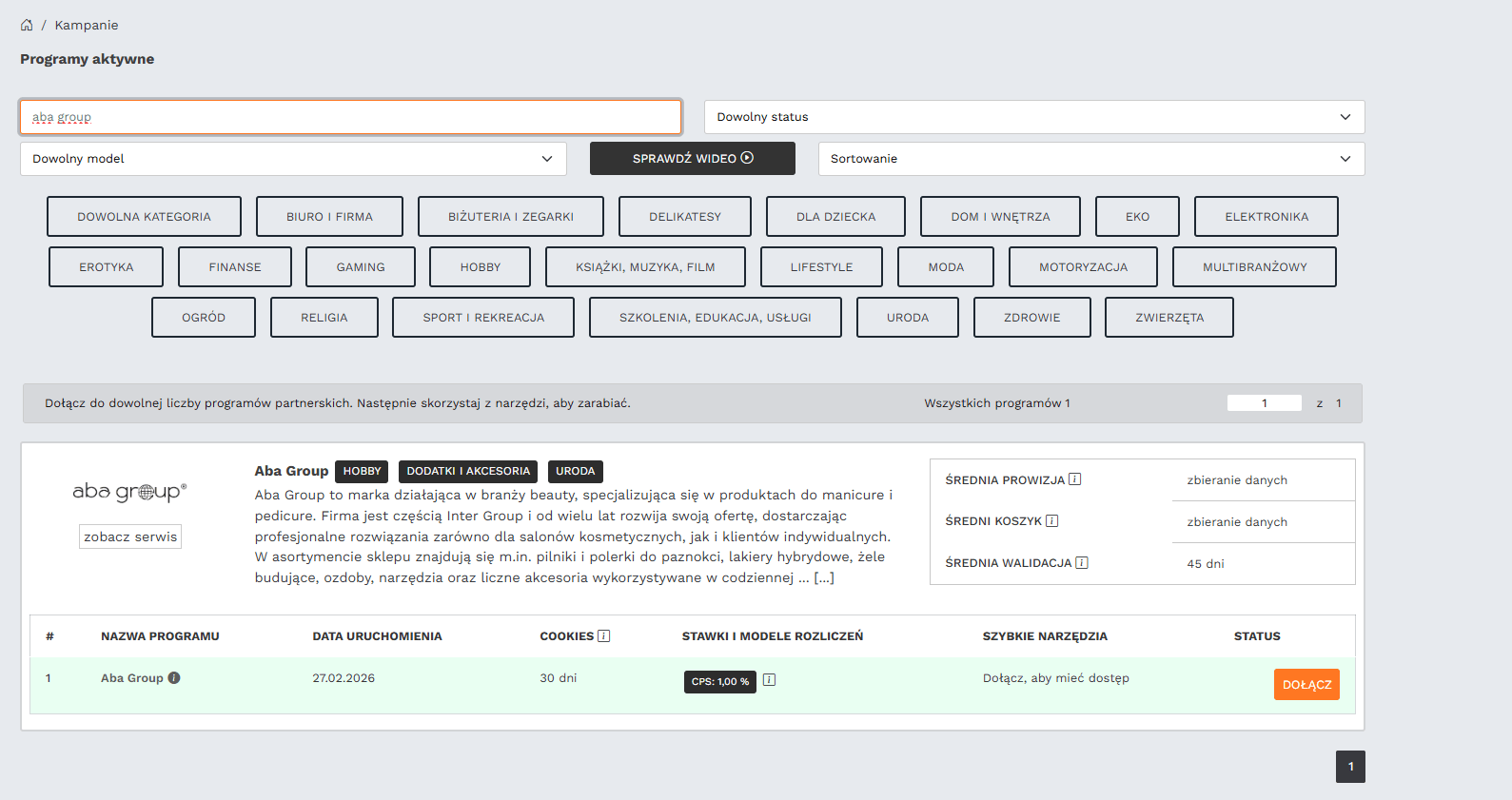Open the Dowolny status dropdown
This screenshot has width=1512, height=800.
tap(1033, 117)
